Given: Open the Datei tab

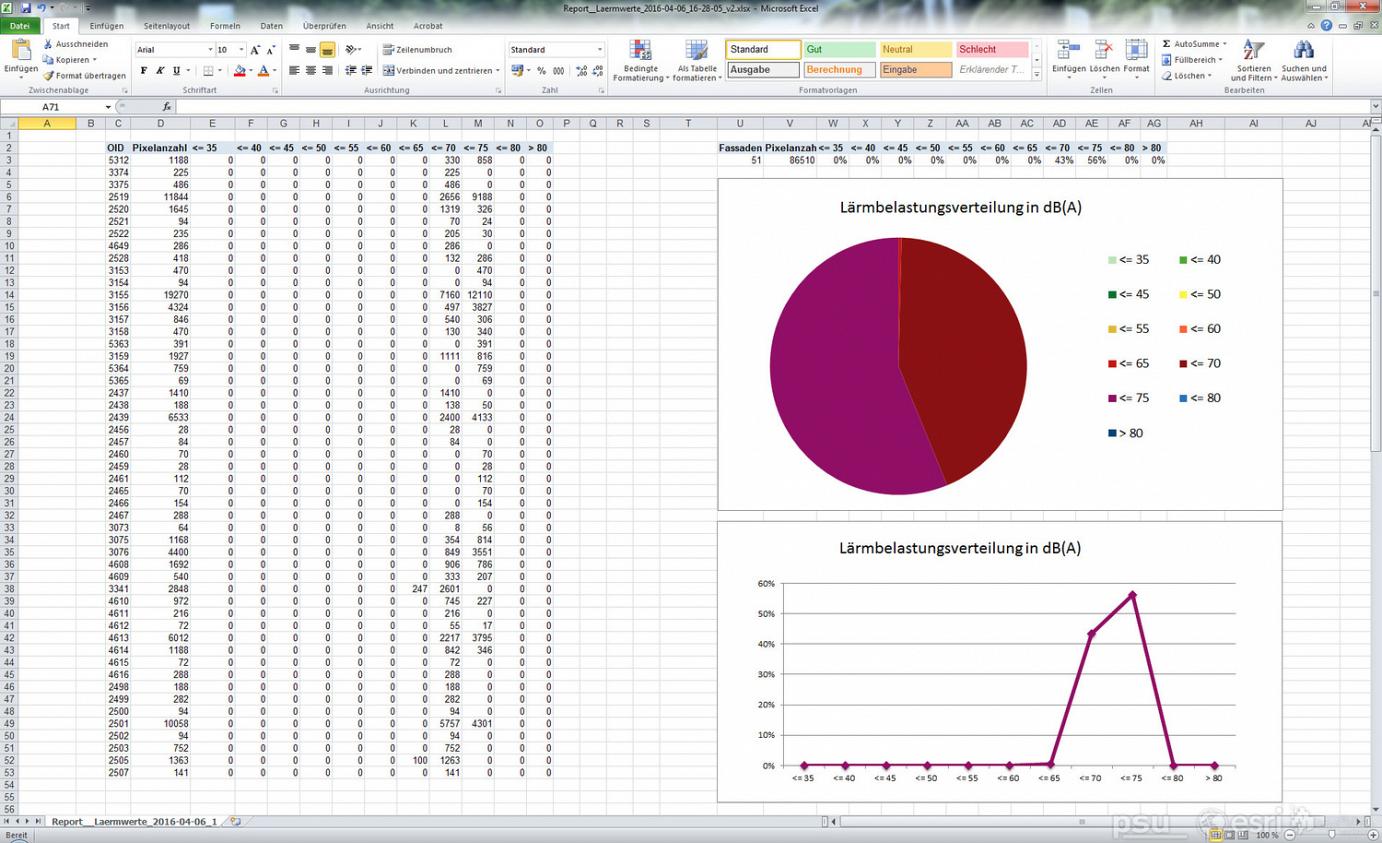Looking at the screenshot, I should (20, 26).
